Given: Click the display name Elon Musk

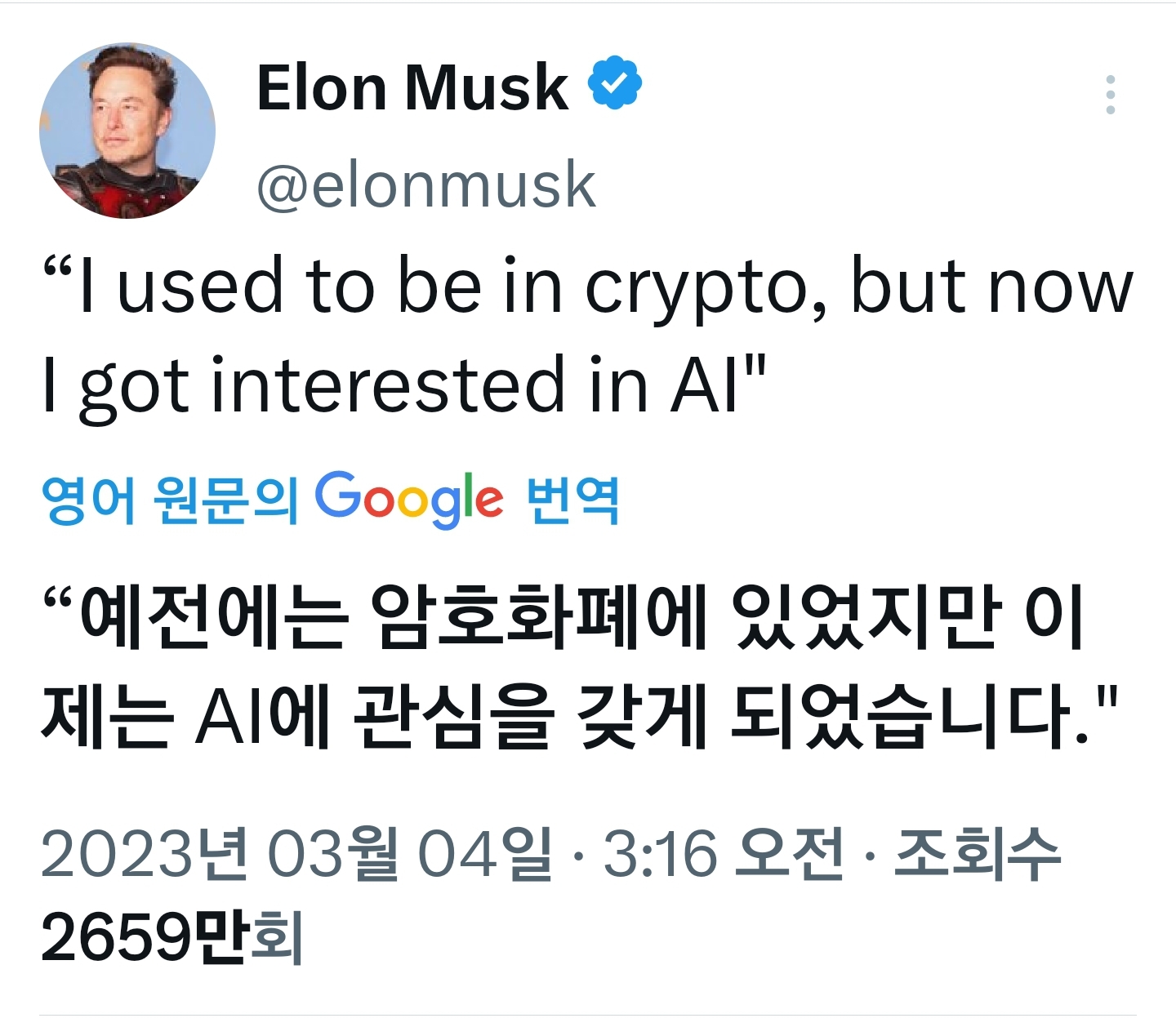Looking at the screenshot, I should pos(412,87).
